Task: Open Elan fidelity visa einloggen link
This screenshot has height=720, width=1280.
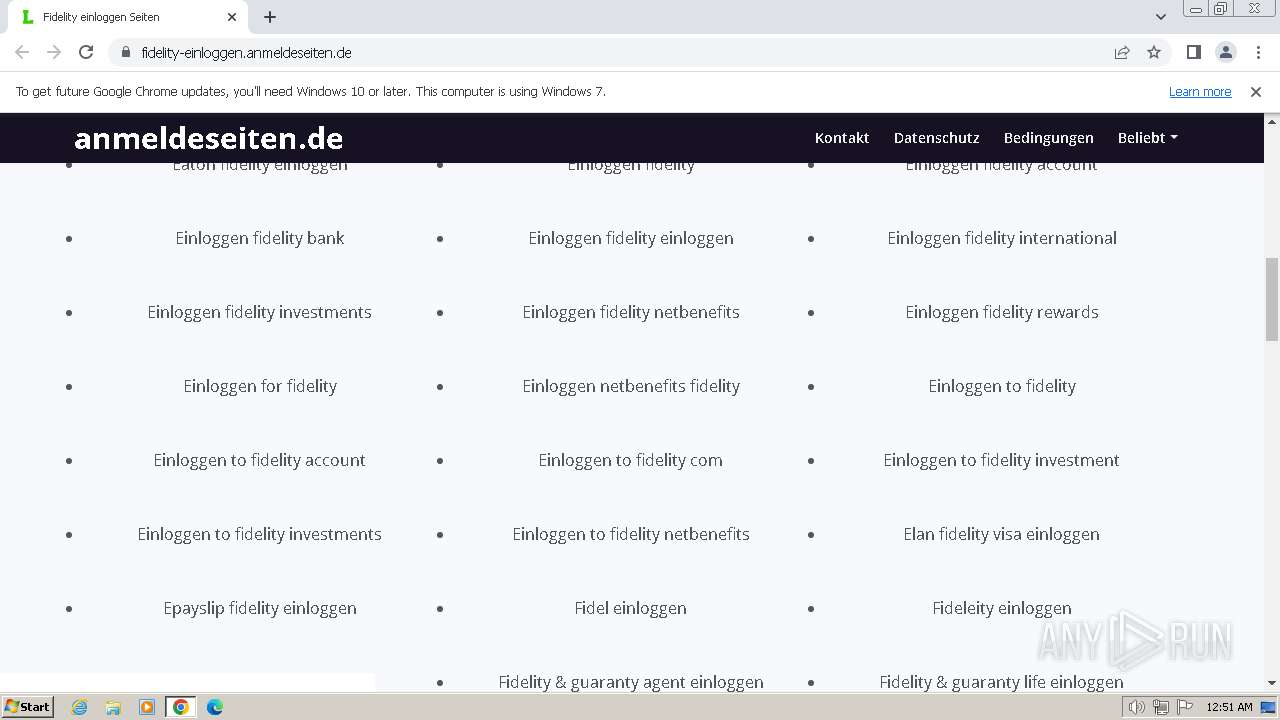Action: 1002,534
